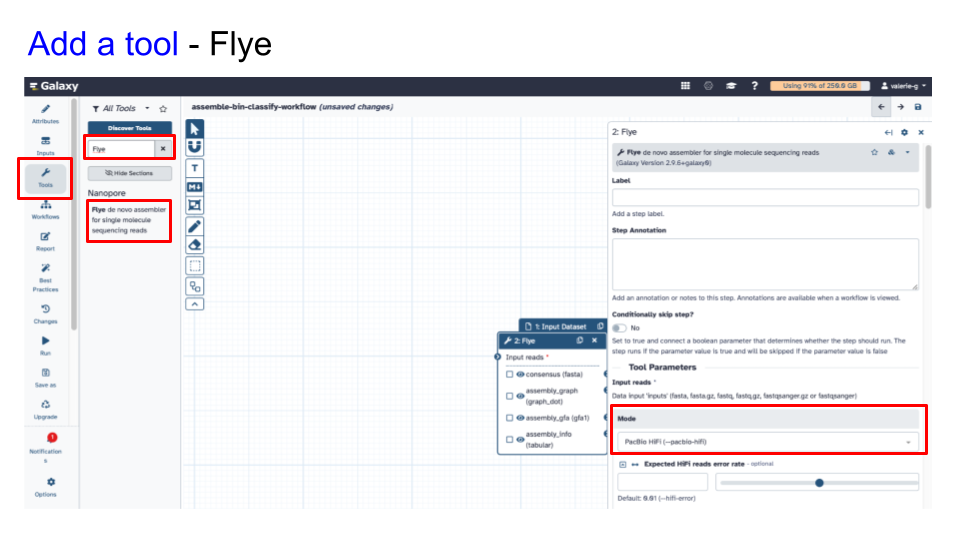
Task: Open the valerie-g user menu
Action: click(903, 86)
